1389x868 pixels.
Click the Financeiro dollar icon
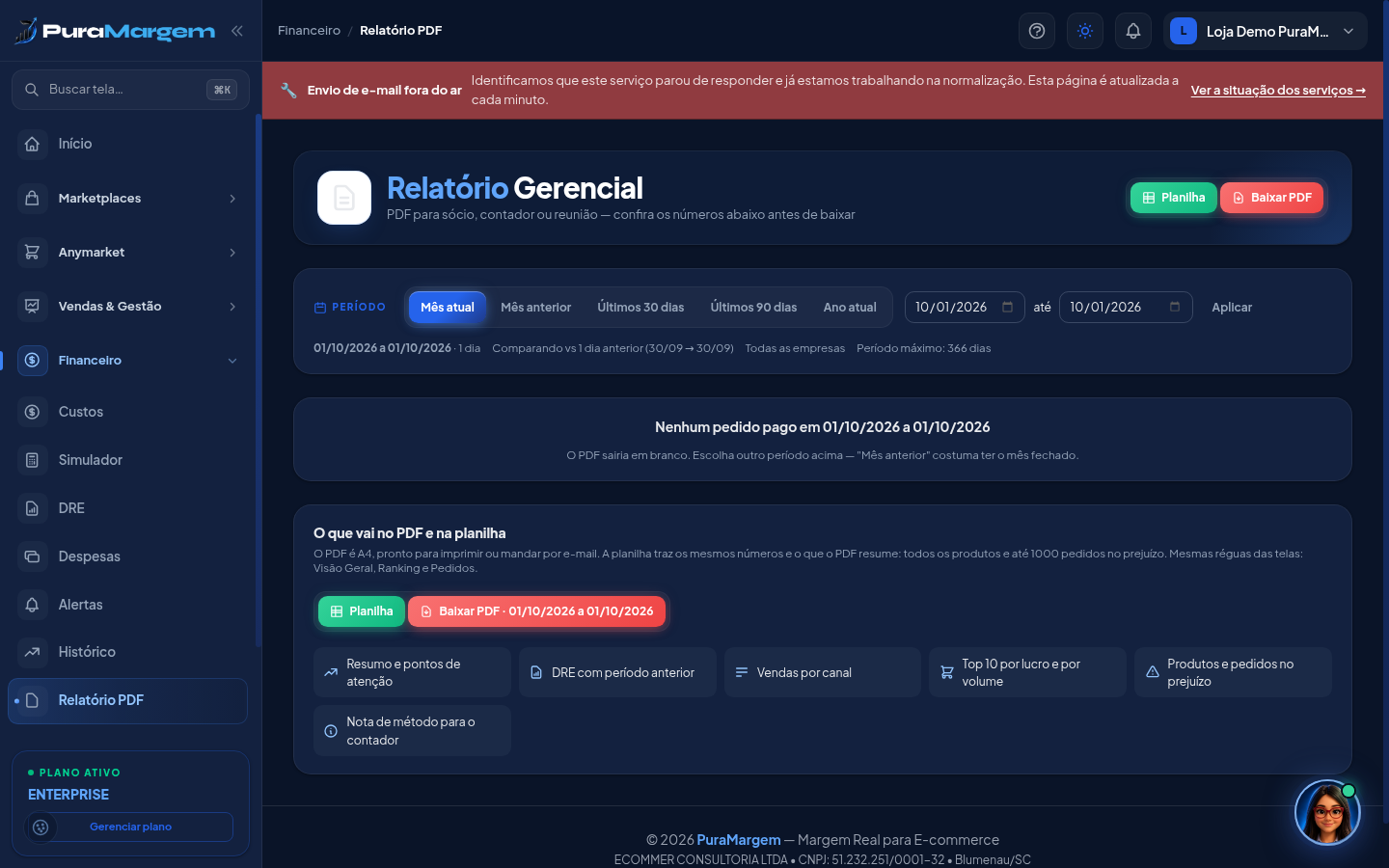click(x=32, y=360)
